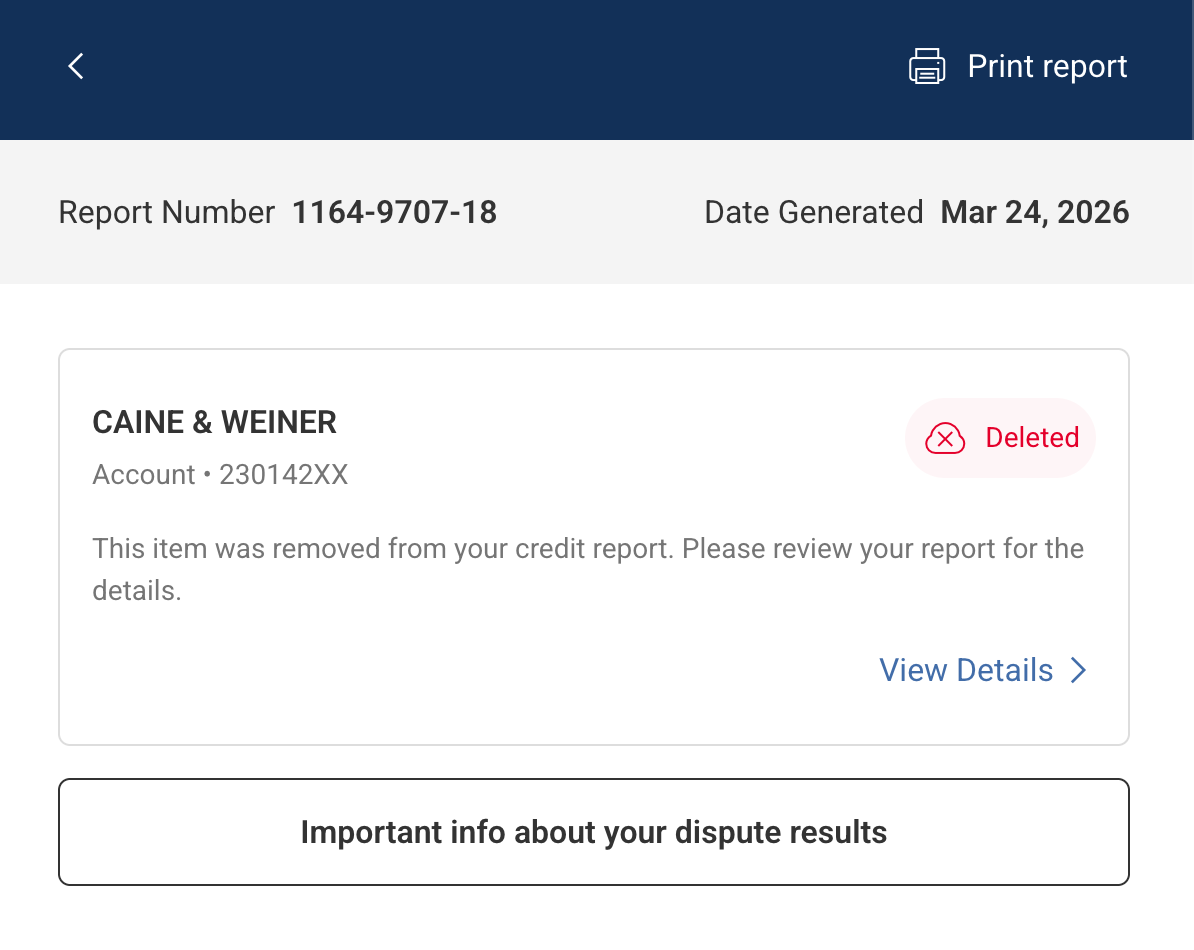The width and height of the screenshot is (1194, 950).
Task: Click the Report Number 1164-9707-18 value
Action: point(394,212)
